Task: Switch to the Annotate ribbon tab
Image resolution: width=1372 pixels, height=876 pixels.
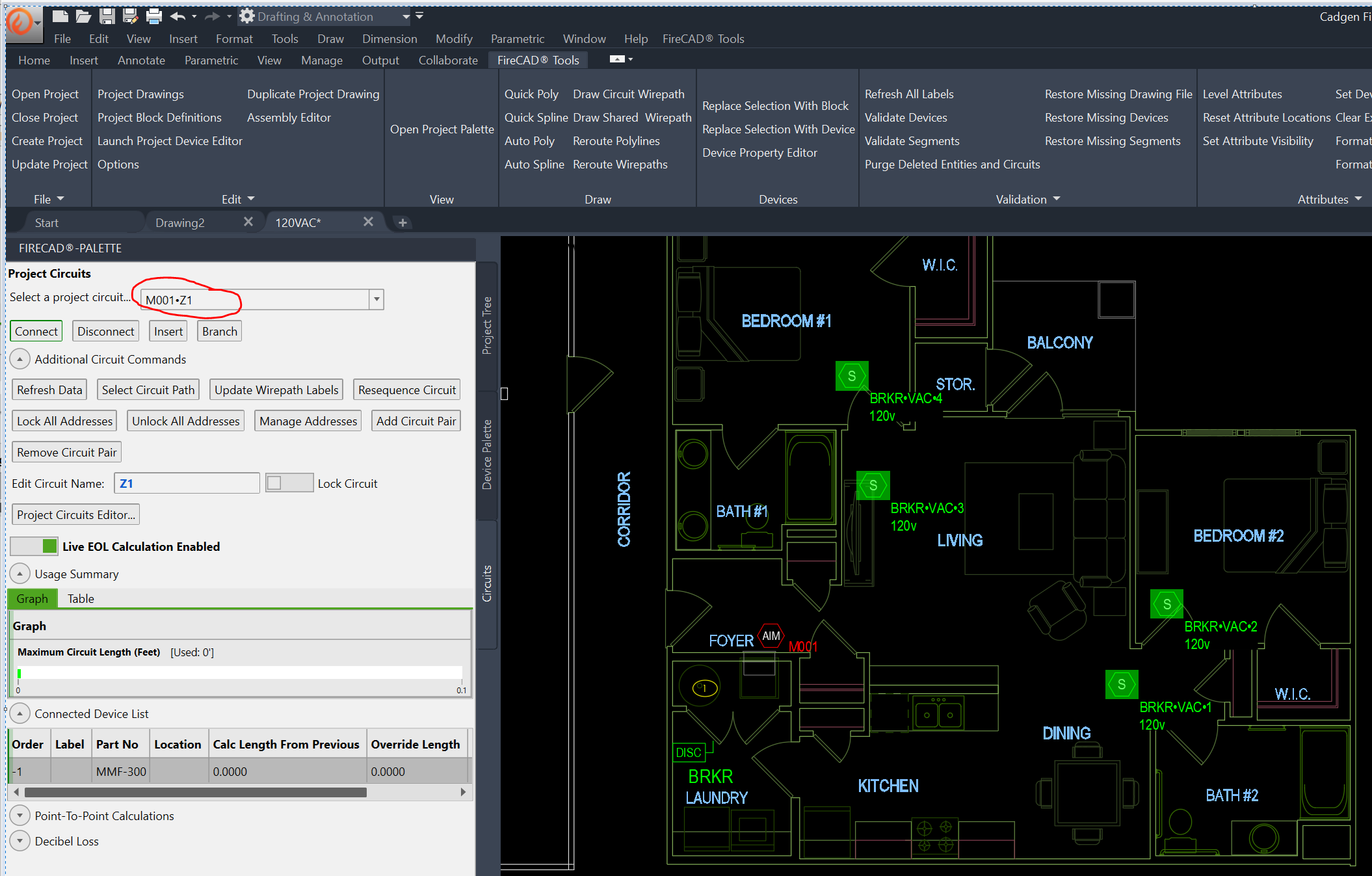Action: click(141, 60)
